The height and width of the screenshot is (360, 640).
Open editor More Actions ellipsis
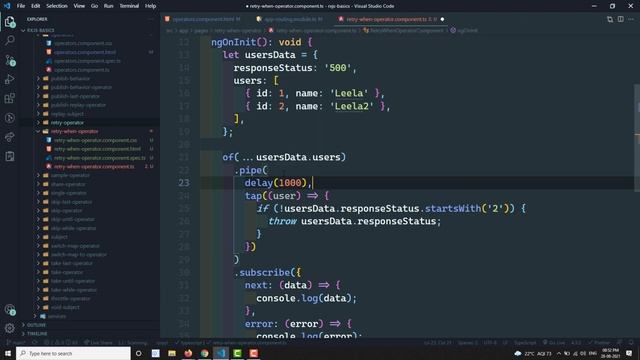pos(631,19)
